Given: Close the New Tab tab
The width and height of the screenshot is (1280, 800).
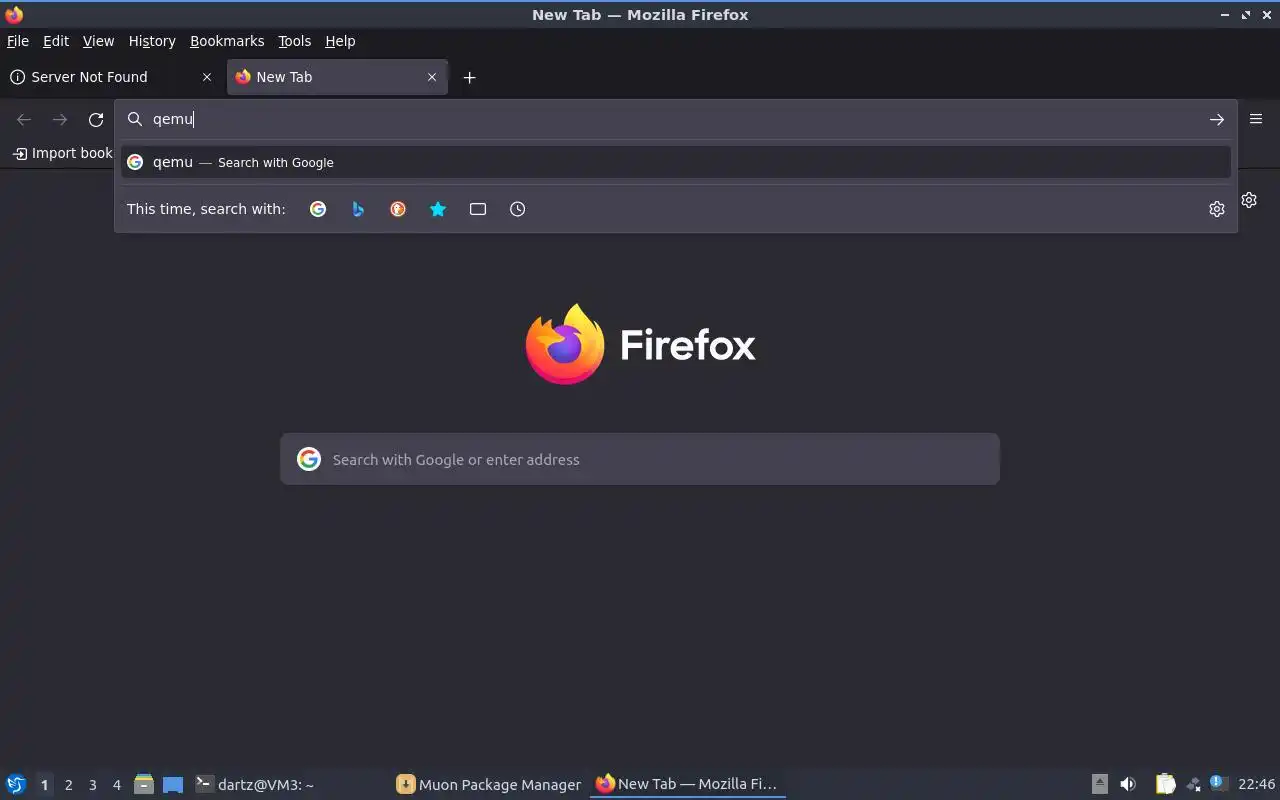Looking at the screenshot, I should tap(432, 77).
